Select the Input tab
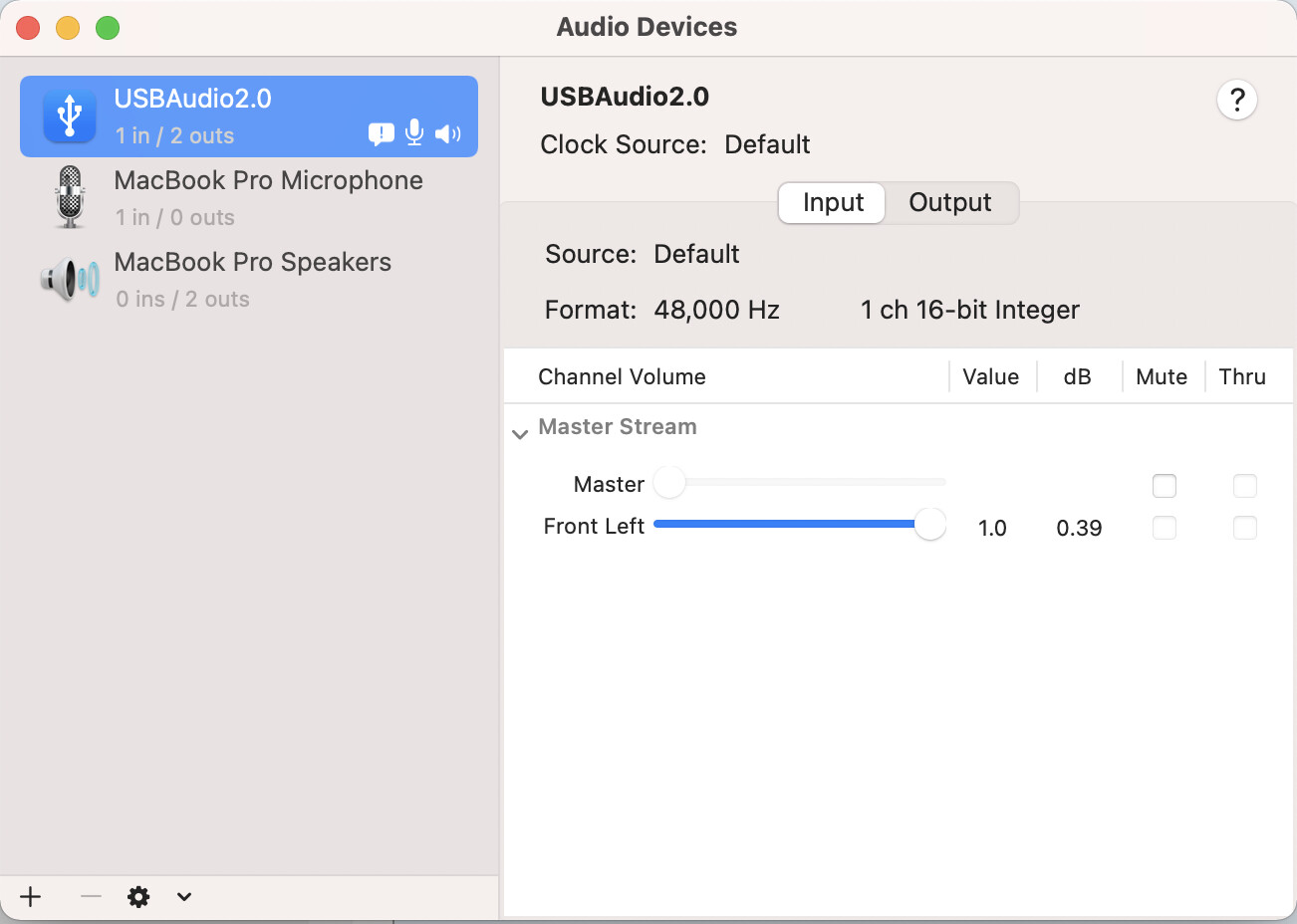The width and height of the screenshot is (1297, 924). point(831,202)
